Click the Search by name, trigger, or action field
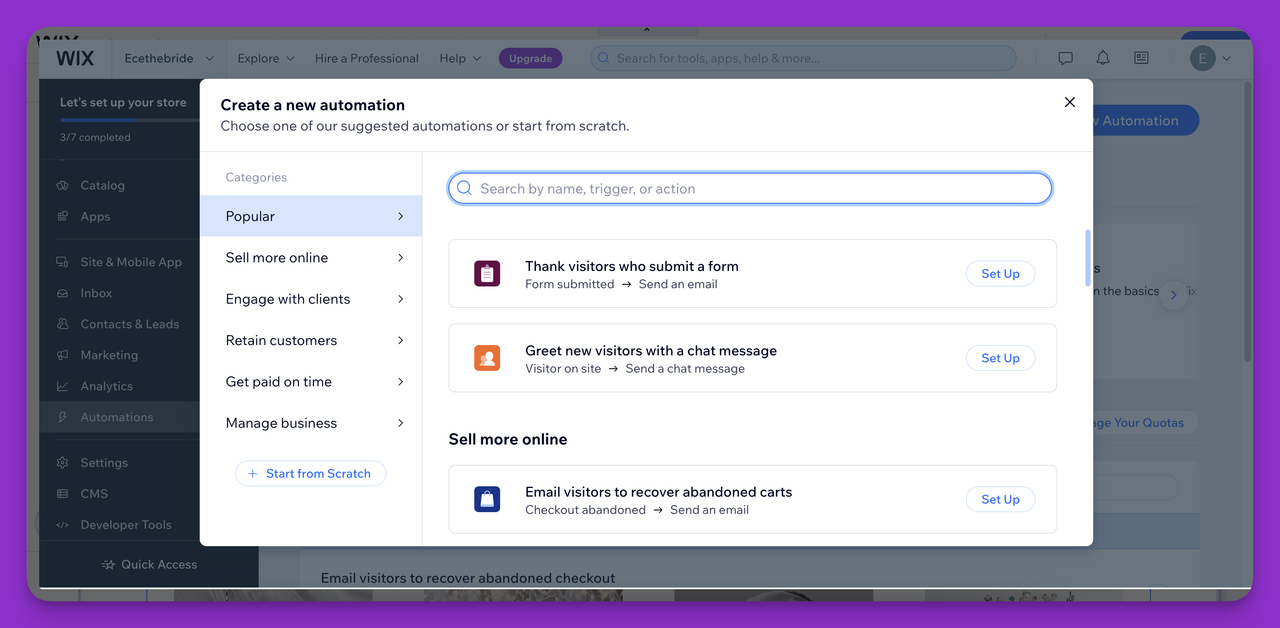 (x=750, y=188)
